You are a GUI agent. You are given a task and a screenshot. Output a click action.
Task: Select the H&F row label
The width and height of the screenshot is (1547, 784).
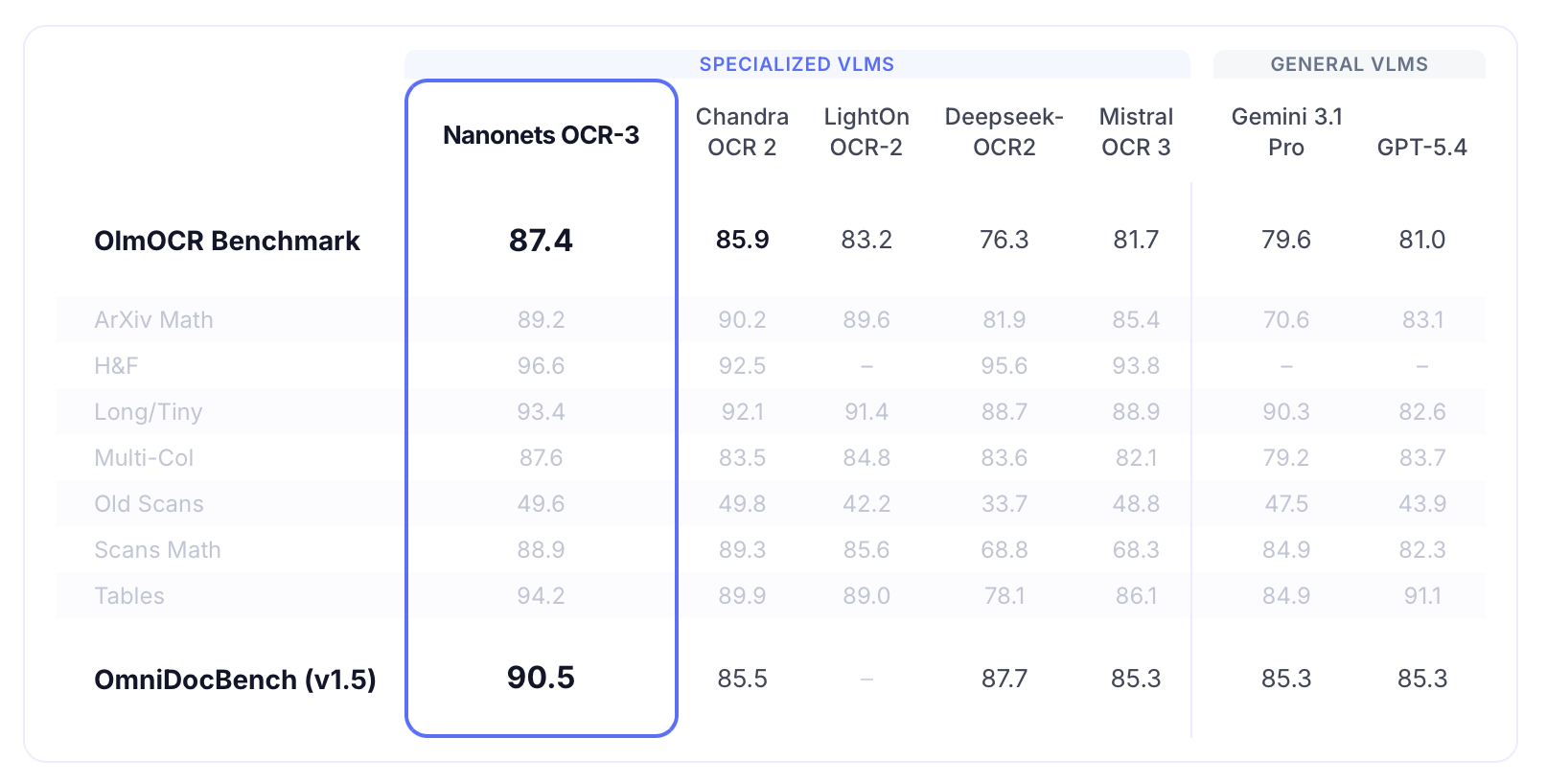tap(117, 366)
